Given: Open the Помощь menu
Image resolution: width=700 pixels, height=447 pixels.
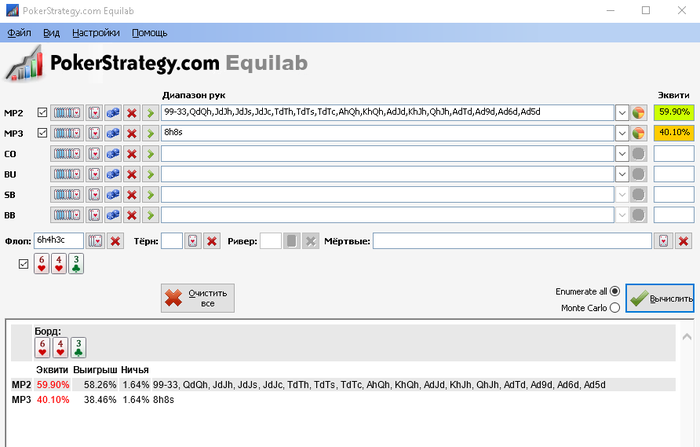Looking at the screenshot, I should pyautogui.click(x=150, y=33).
